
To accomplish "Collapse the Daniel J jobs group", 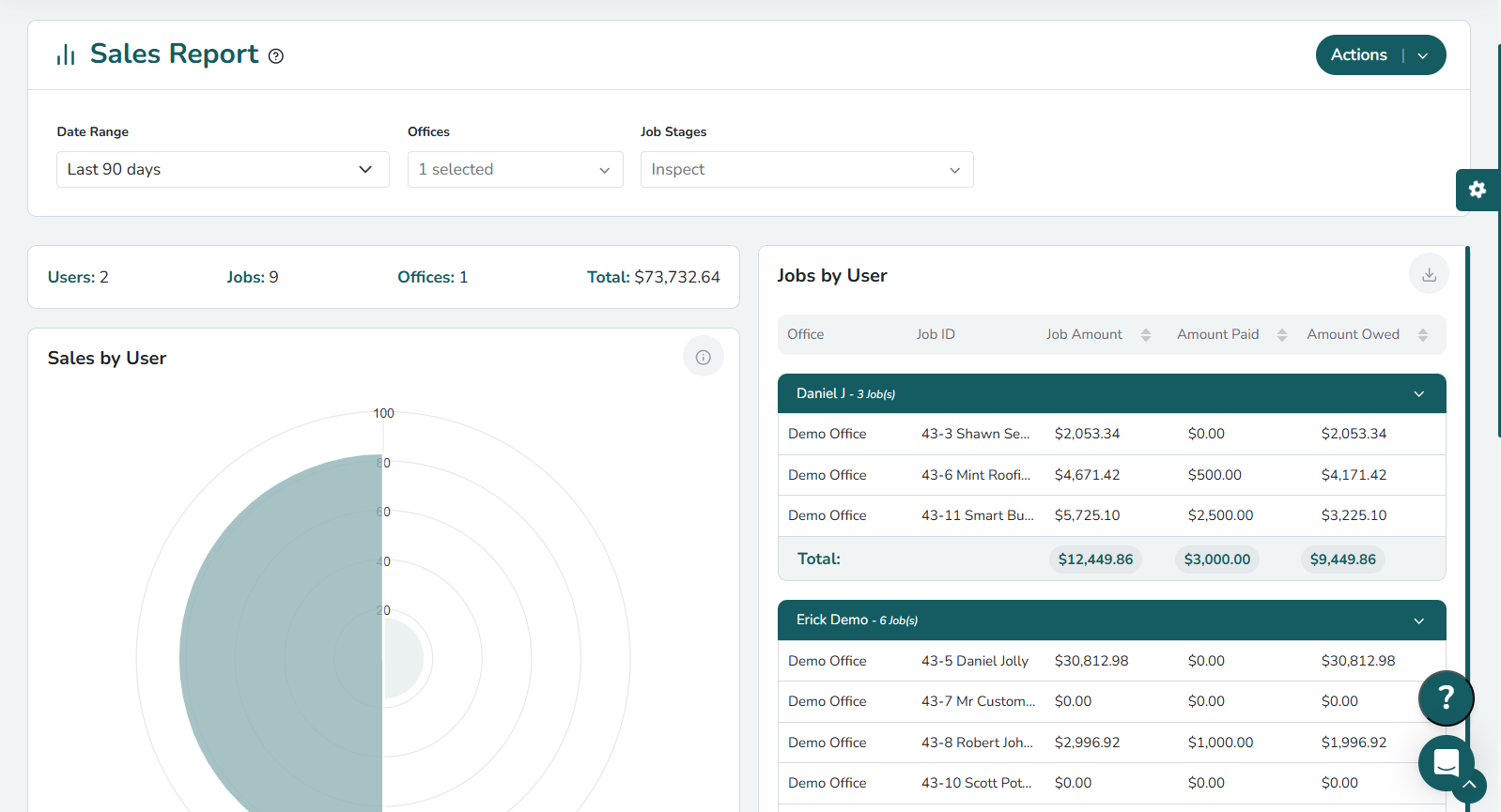I will [x=1418, y=394].
